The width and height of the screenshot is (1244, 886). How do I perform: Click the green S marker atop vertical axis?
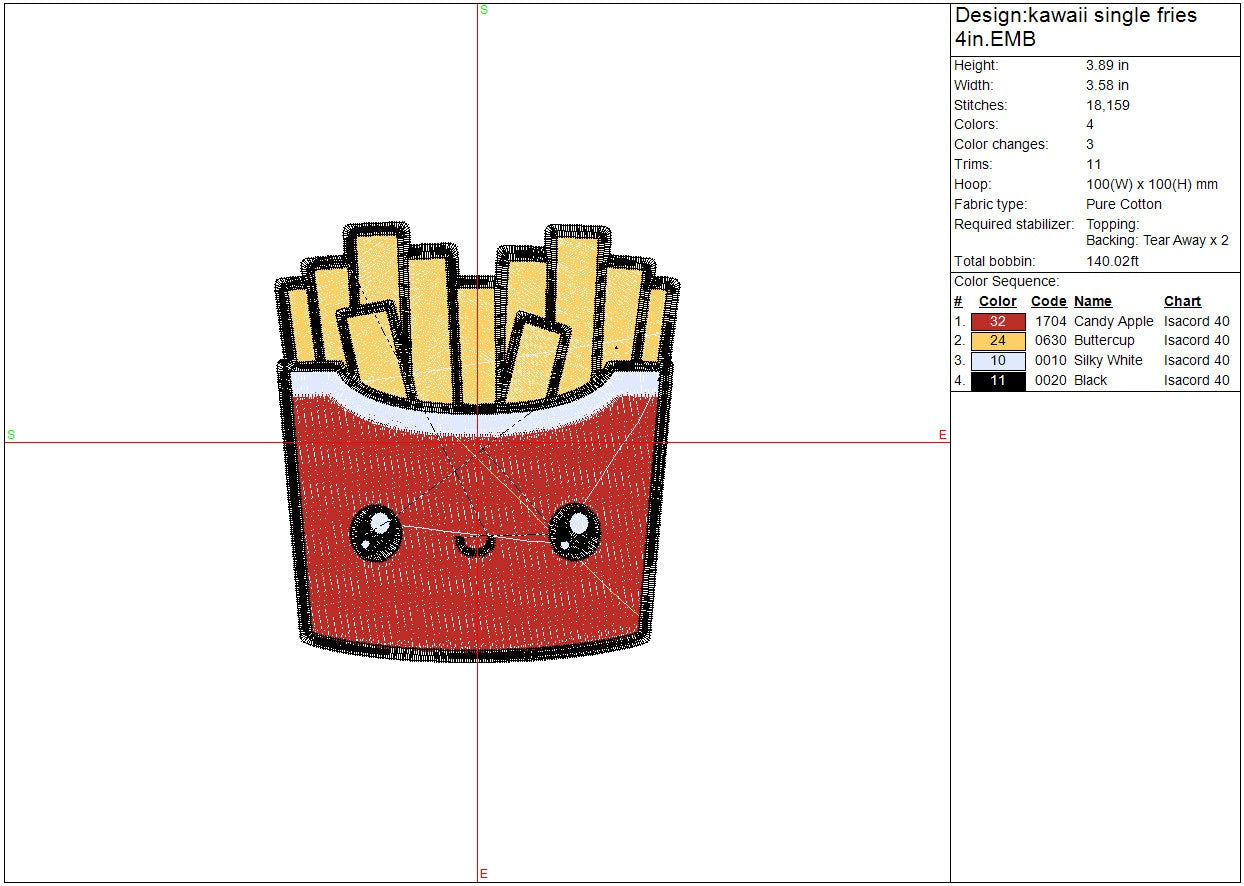pos(484,10)
